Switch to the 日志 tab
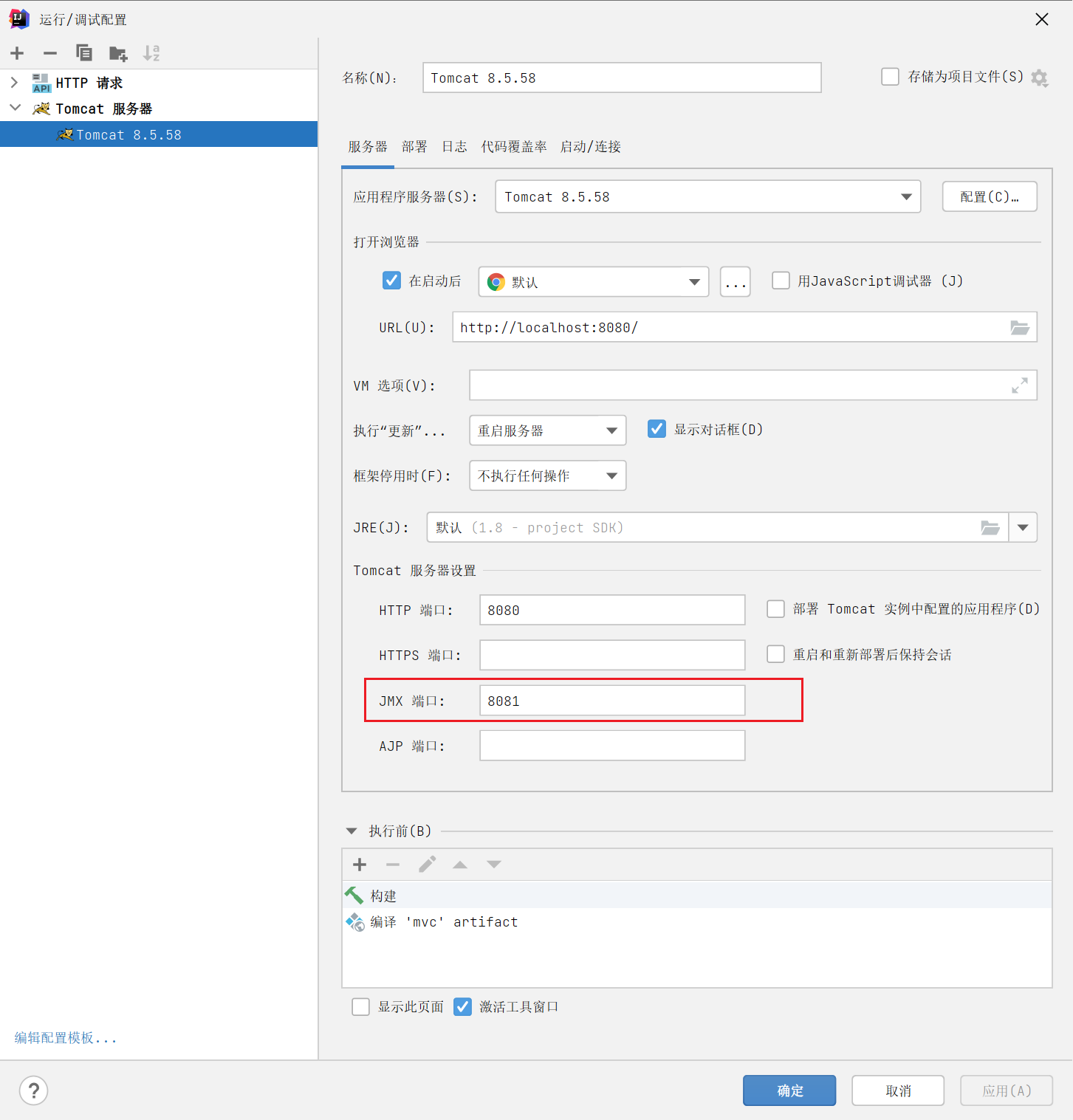The image size is (1073, 1120). click(x=454, y=146)
